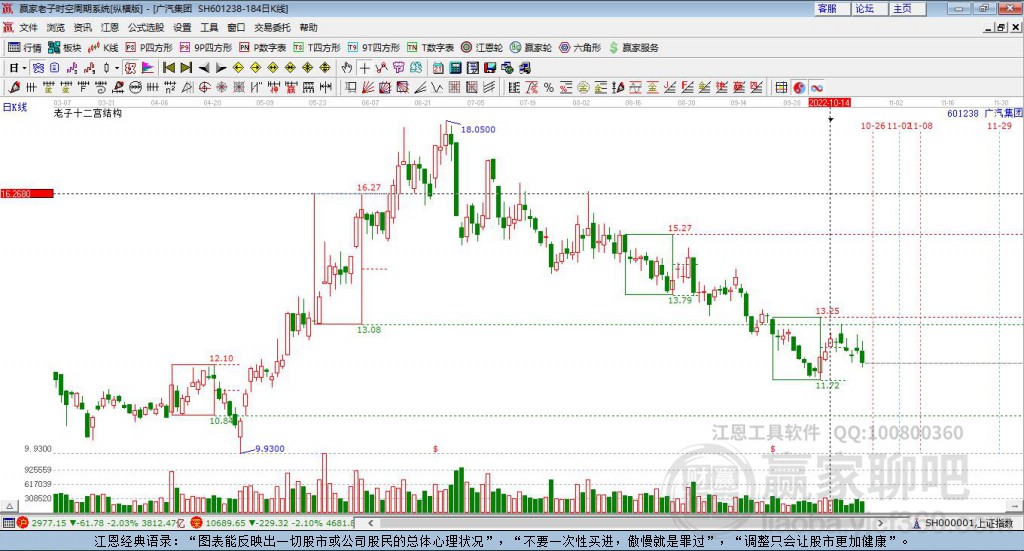
Task: Open the 文件 menu
Action: 29,27
